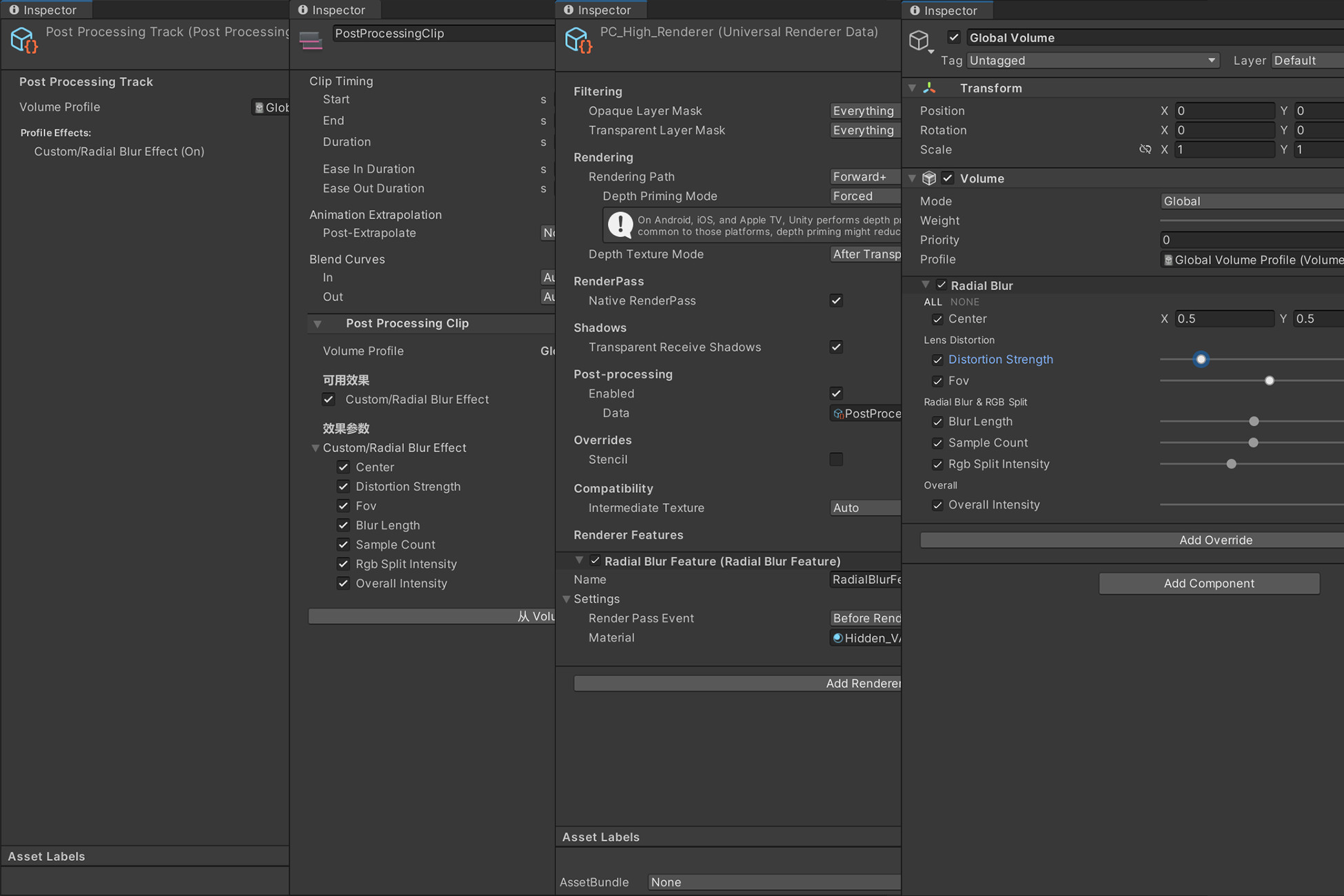Screen dimensions: 1344x896
Task: Click the AssetBundle None dropdown
Action: point(774,882)
